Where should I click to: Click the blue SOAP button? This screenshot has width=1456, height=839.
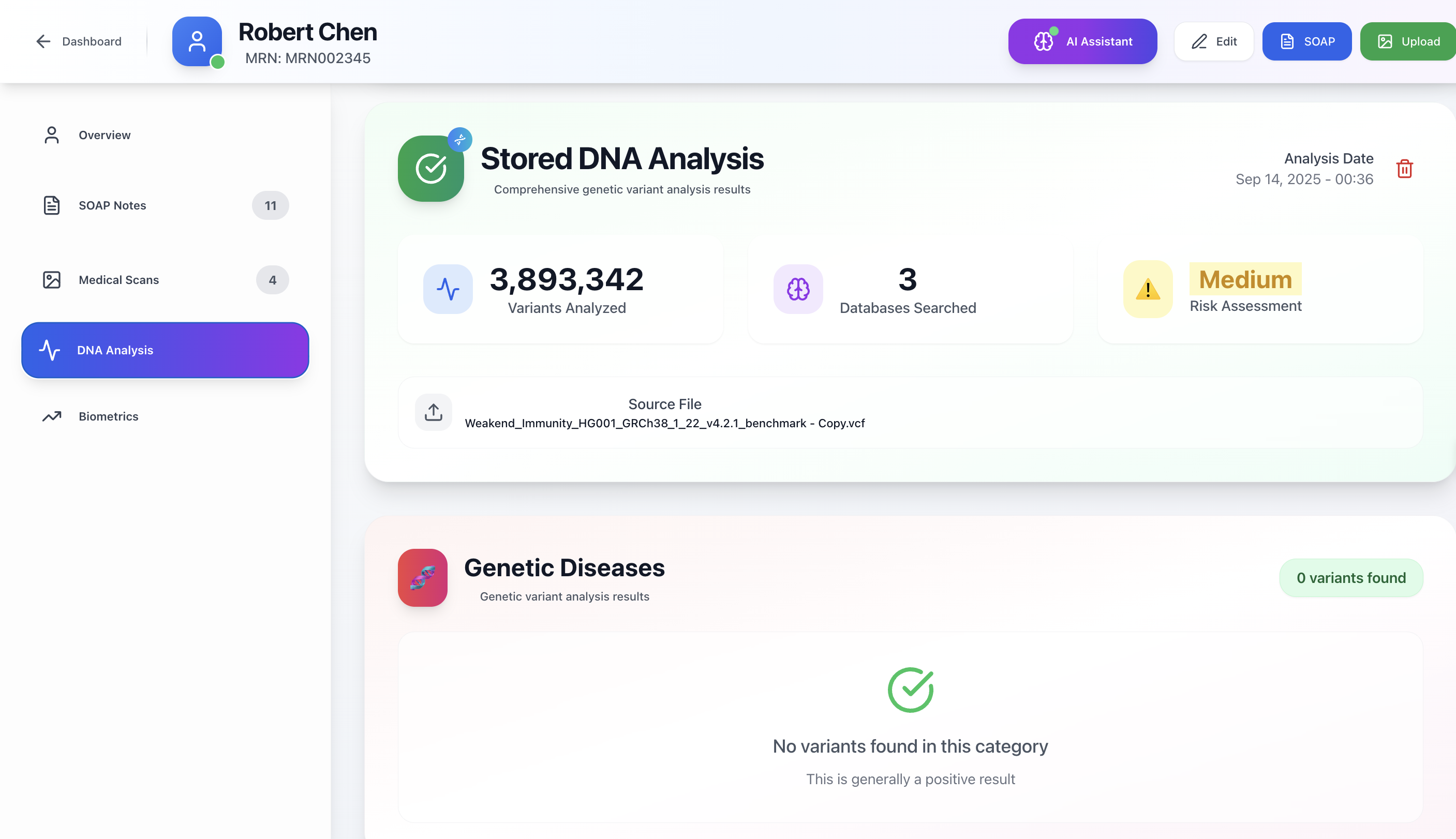click(1306, 41)
